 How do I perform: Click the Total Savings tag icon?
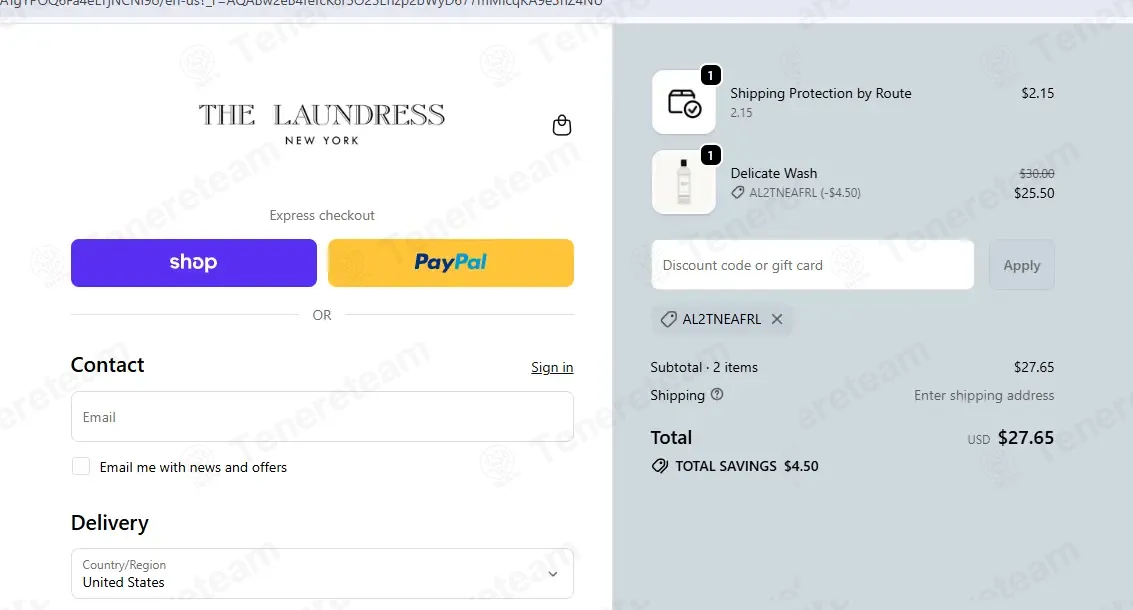660,466
